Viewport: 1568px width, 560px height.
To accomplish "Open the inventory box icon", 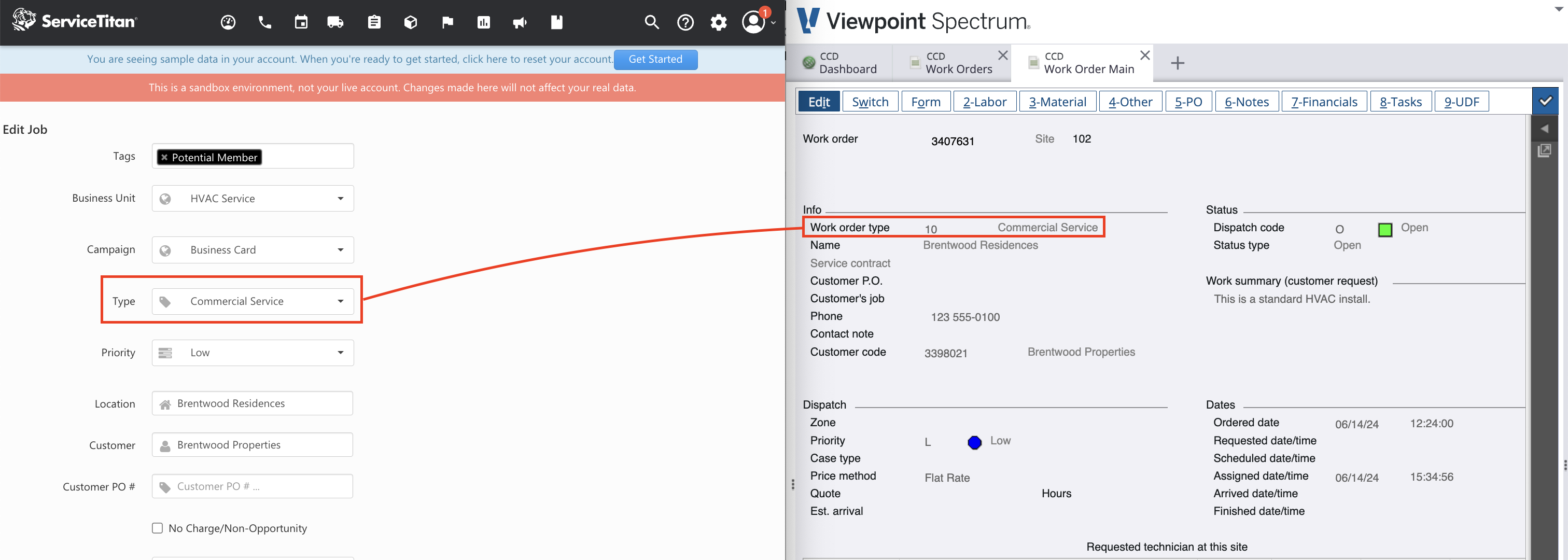I will pyautogui.click(x=411, y=22).
